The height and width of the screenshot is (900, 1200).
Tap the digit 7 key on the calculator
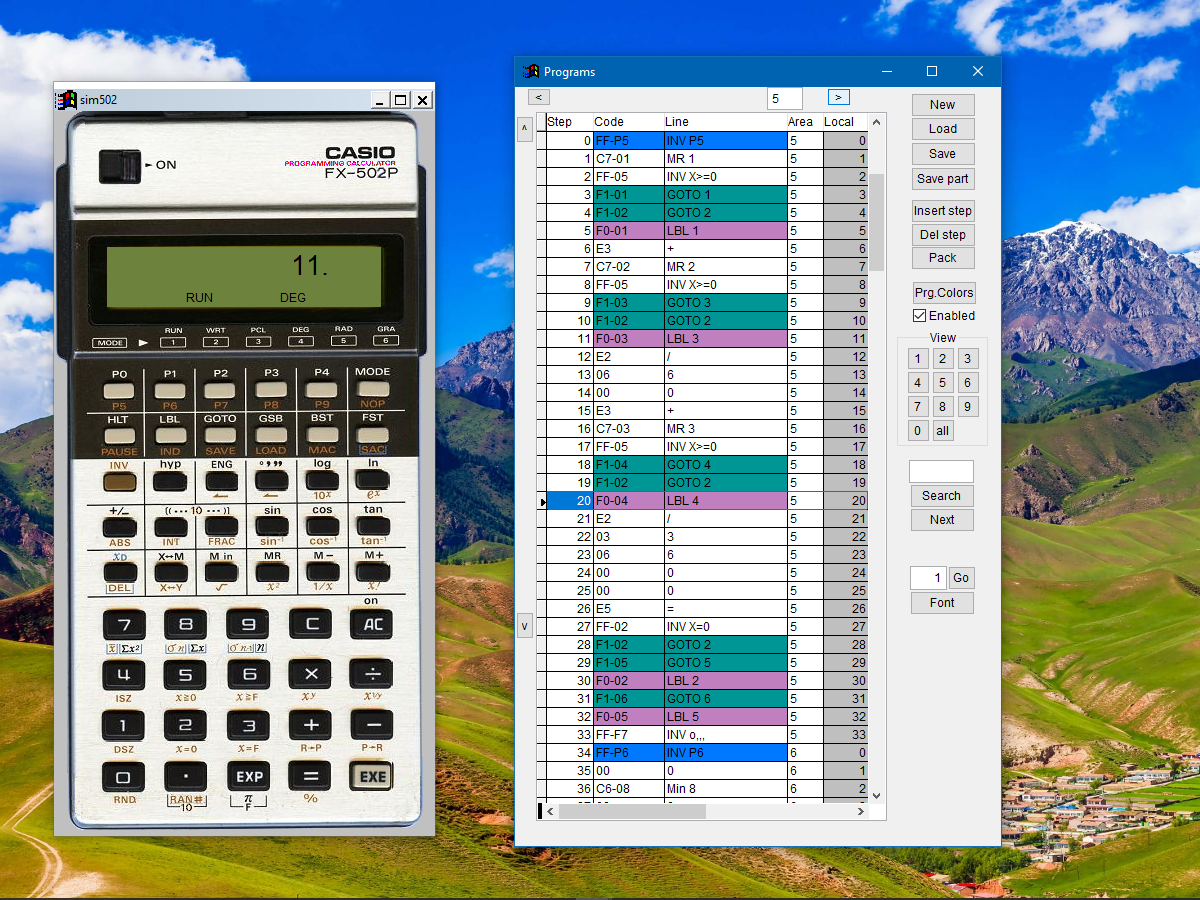coord(124,625)
